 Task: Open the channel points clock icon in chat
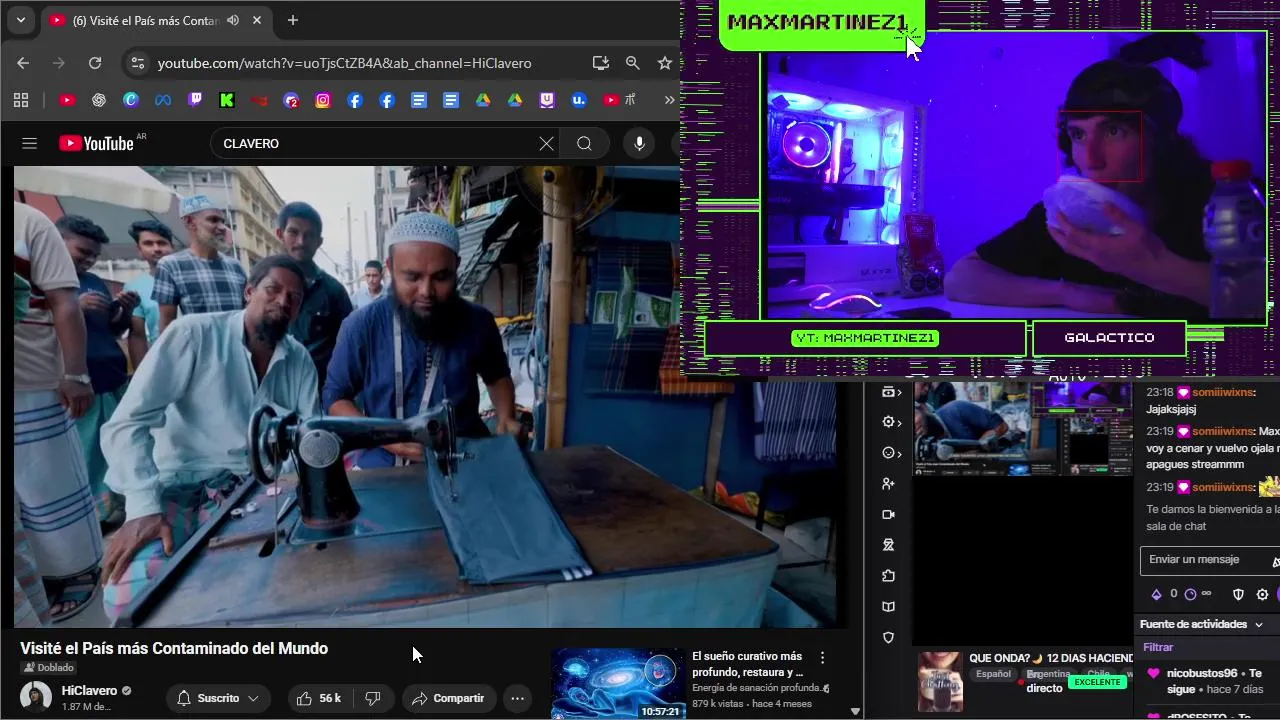coord(1190,594)
